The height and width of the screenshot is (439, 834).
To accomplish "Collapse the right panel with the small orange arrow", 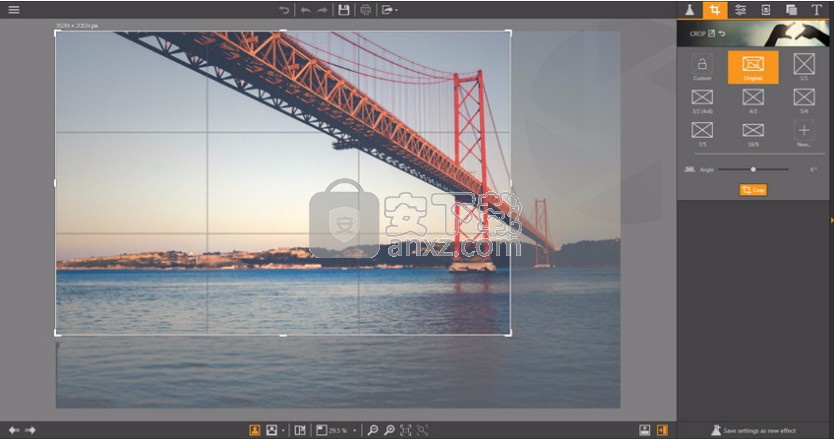I will [831, 220].
